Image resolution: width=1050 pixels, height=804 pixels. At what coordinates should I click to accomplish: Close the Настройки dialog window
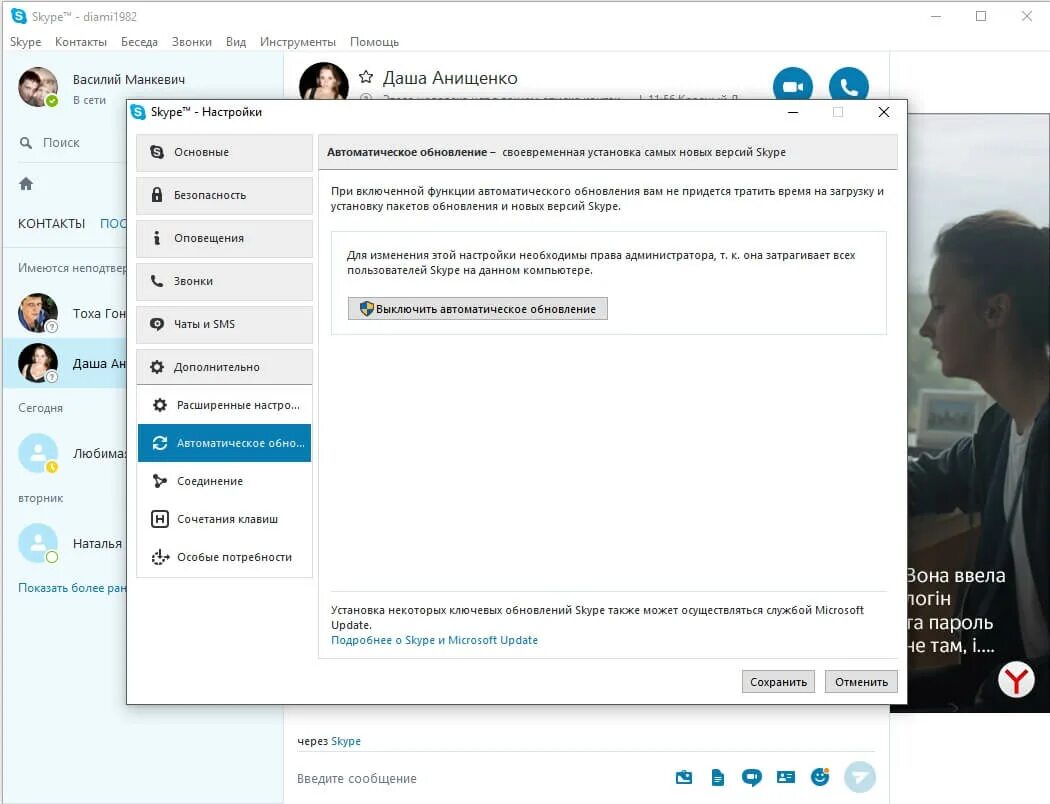[x=884, y=112]
